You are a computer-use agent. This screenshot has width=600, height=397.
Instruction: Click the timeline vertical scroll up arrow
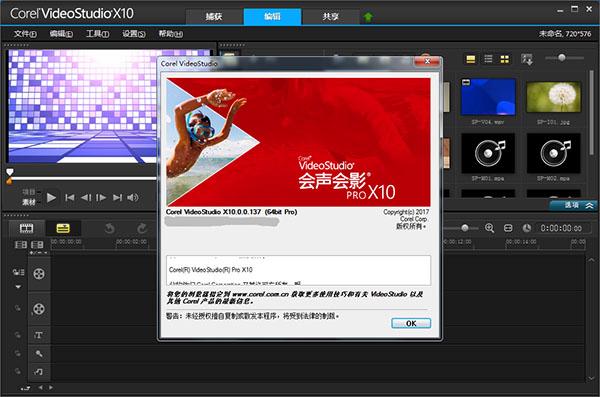coord(591,260)
